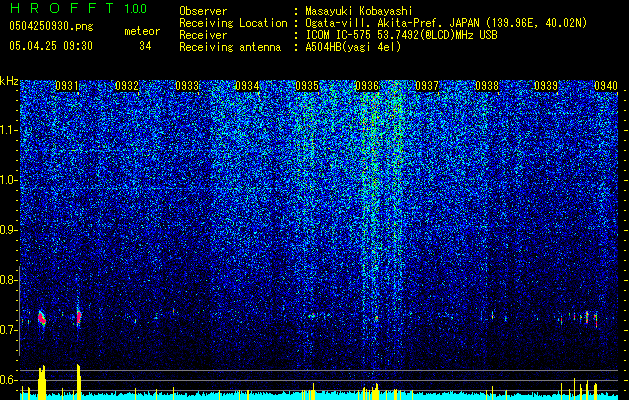Click the 0938 time marker
The width and height of the screenshot is (629, 400).
click(487, 86)
